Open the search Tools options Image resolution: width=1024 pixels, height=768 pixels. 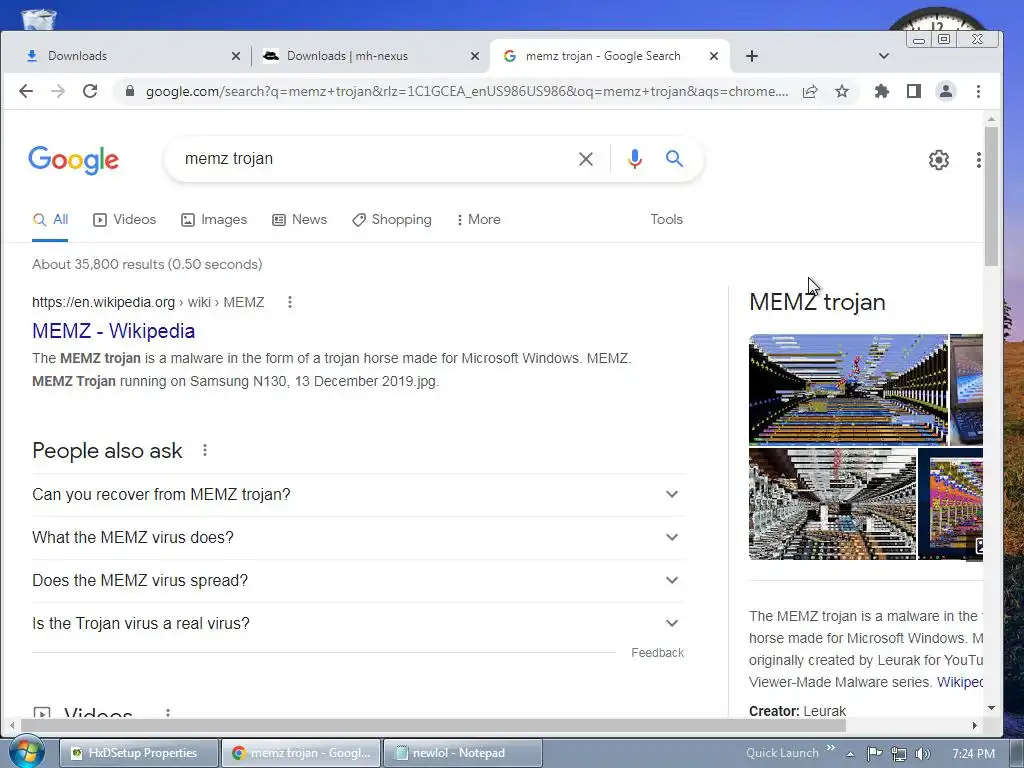666,219
